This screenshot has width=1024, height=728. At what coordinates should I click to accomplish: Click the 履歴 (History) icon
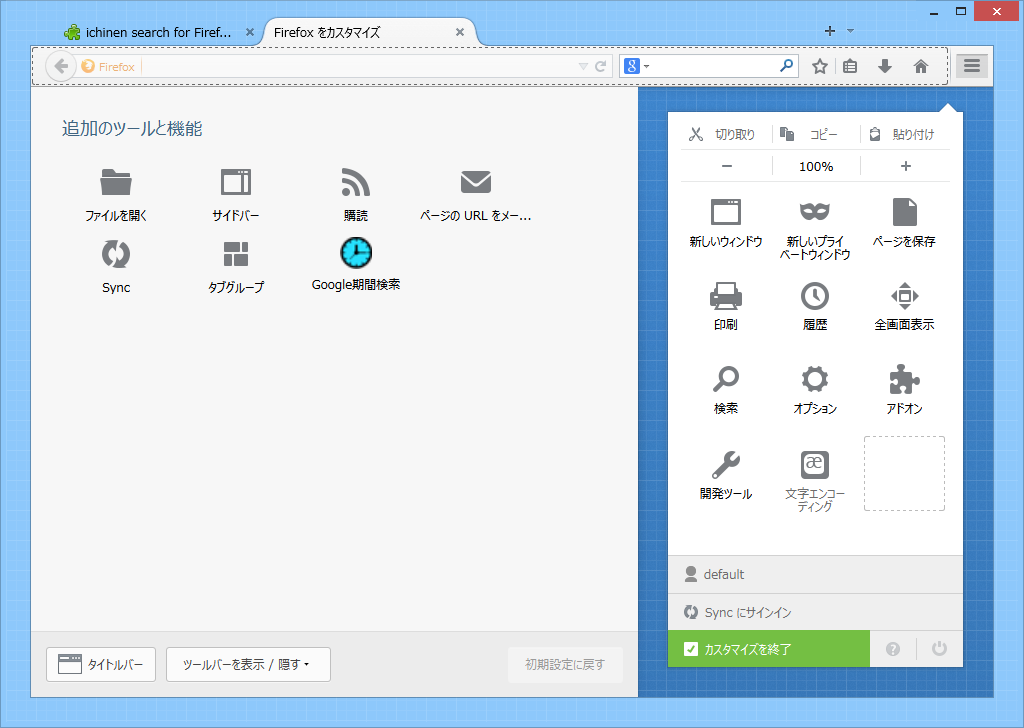(x=814, y=296)
